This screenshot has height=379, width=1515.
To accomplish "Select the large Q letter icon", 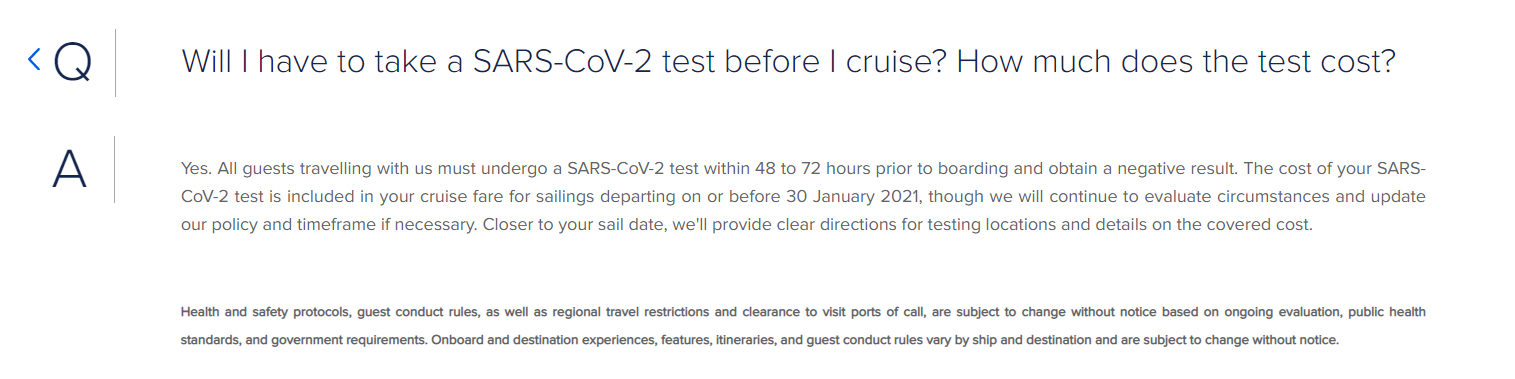I will [72, 64].
